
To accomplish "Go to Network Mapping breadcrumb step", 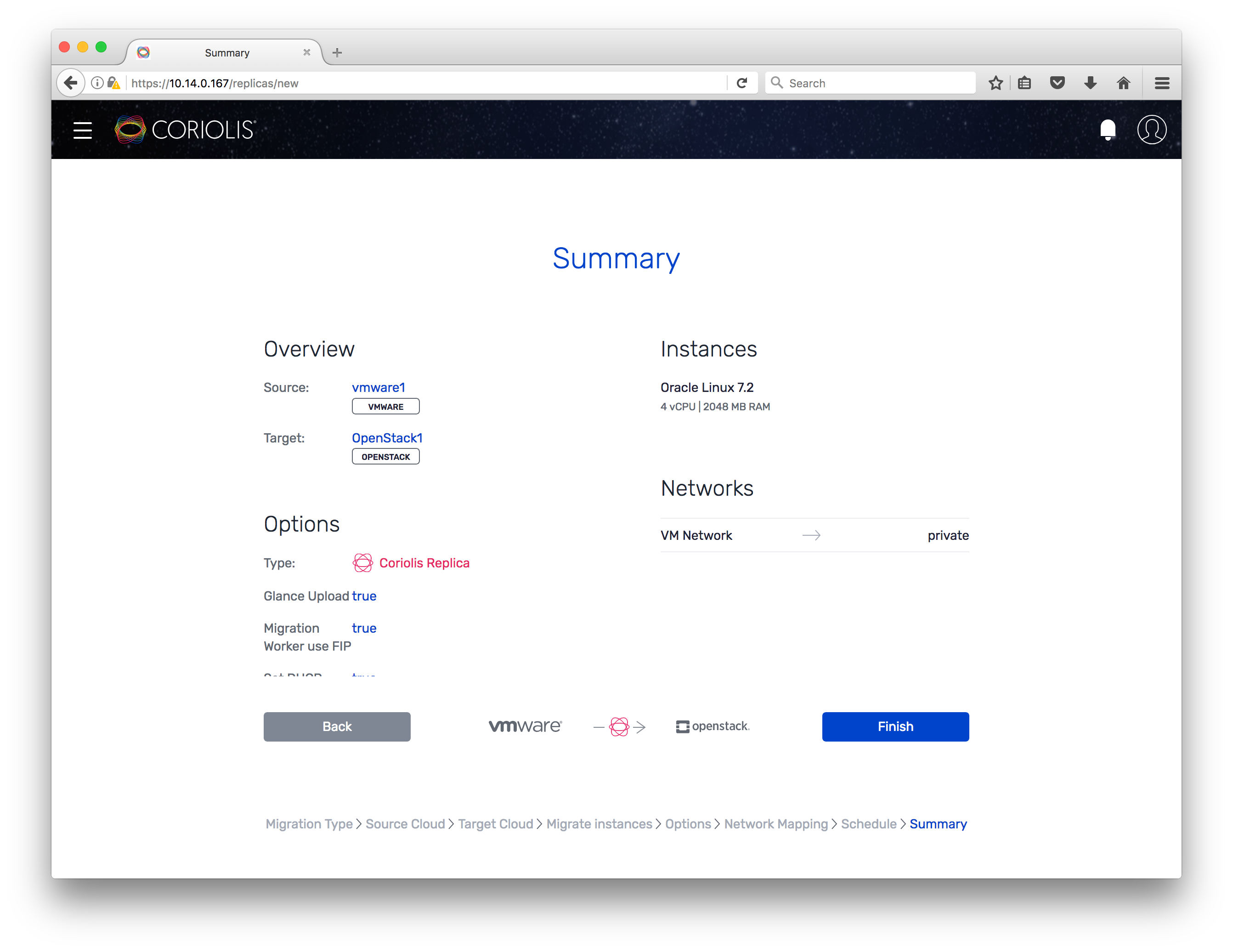I will pos(775,824).
